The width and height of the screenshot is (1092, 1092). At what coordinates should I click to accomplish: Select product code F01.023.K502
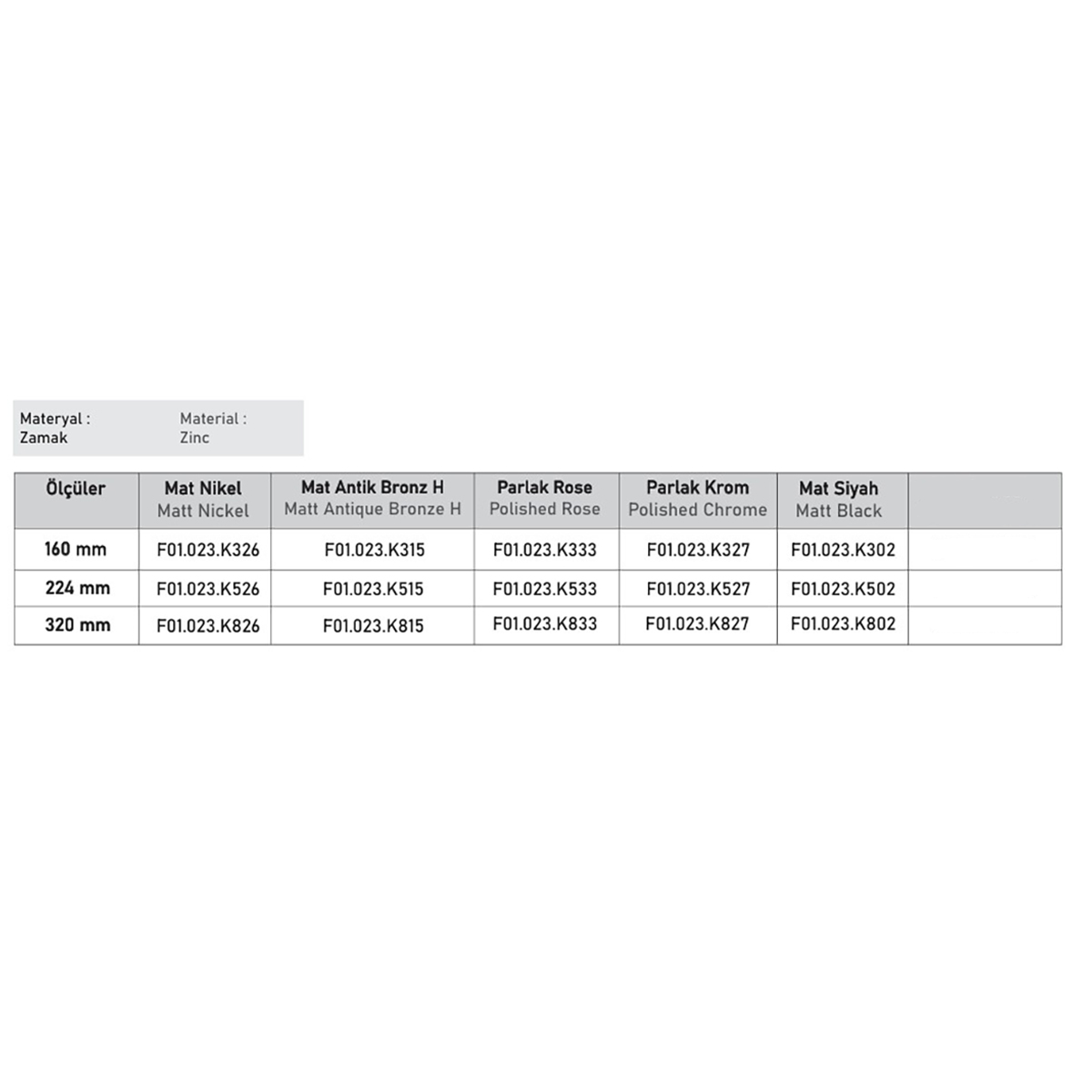click(x=843, y=589)
